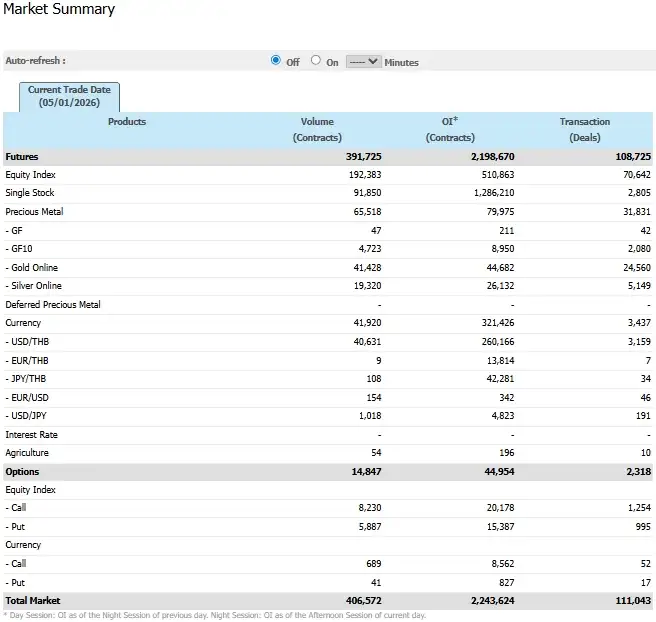Enable Auto-refresh with the On radio button
Viewport: 656px width, 622px height.
click(x=316, y=61)
